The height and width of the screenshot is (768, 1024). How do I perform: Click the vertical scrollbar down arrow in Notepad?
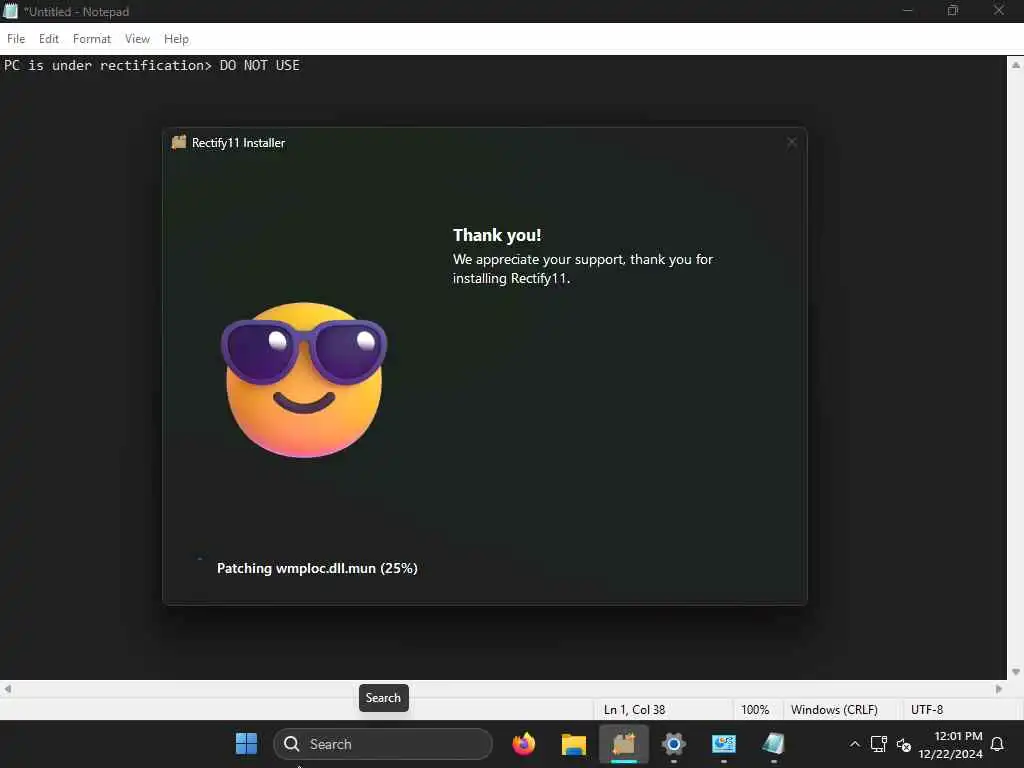click(1016, 672)
